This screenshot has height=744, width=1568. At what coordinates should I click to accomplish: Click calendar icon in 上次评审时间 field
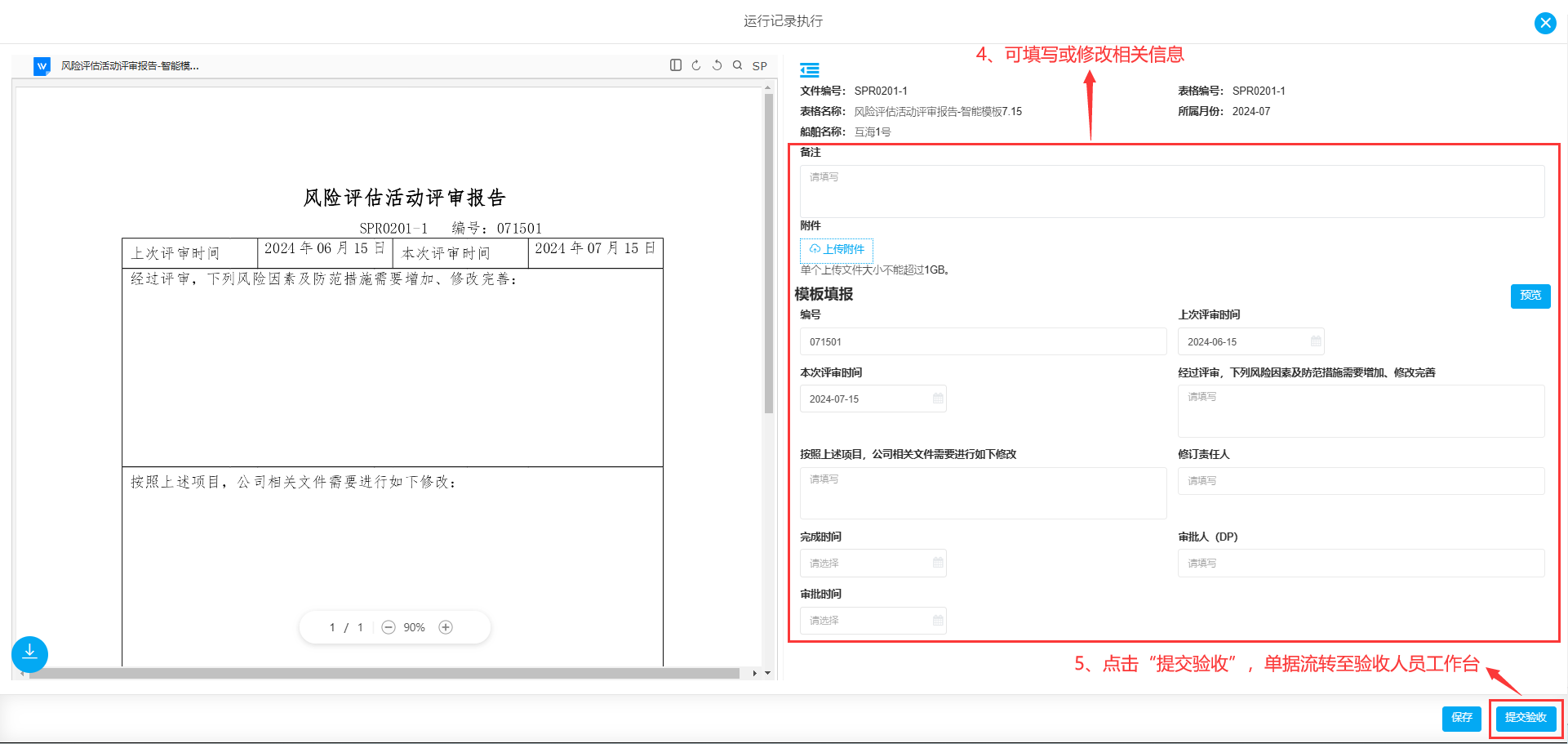1316,341
